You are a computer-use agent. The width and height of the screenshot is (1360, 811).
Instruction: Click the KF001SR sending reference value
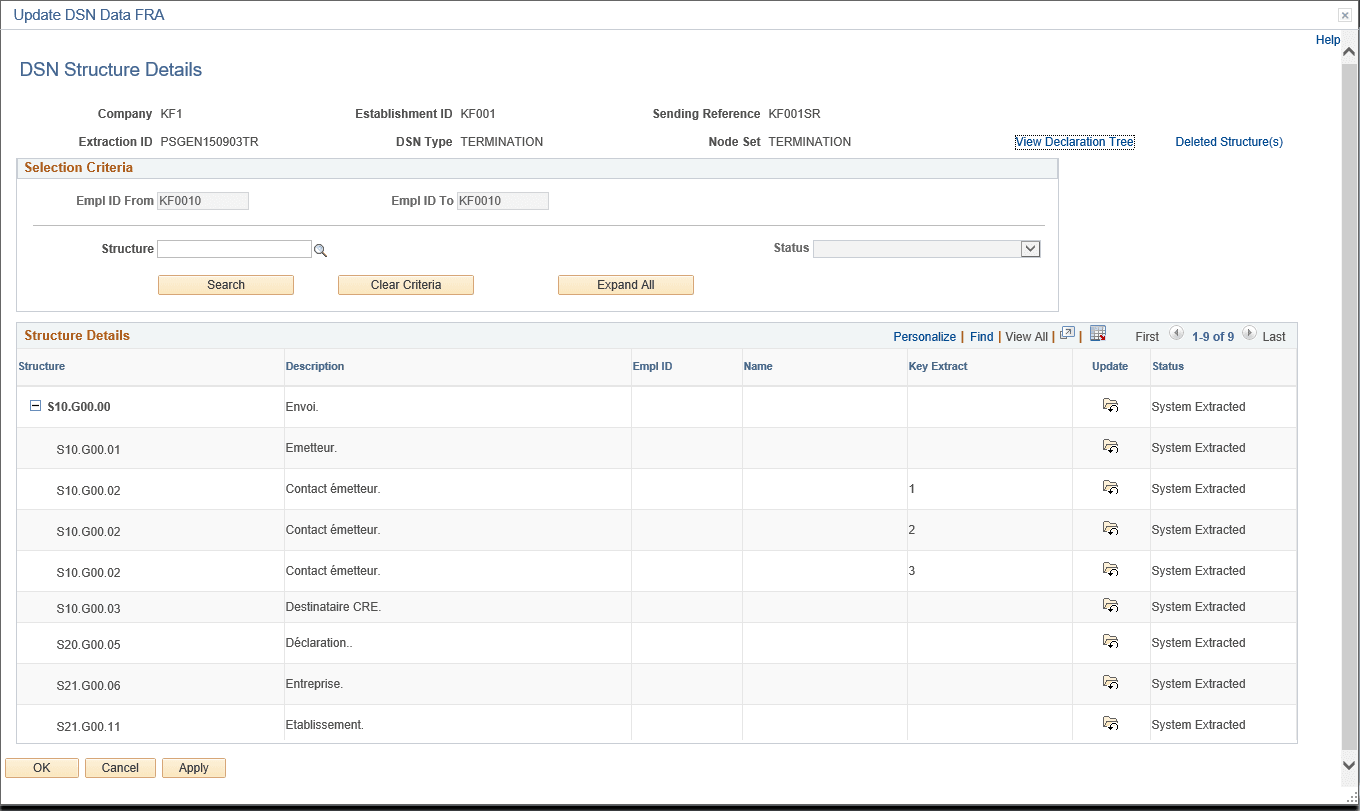pyautogui.click(x=795, y=114)
